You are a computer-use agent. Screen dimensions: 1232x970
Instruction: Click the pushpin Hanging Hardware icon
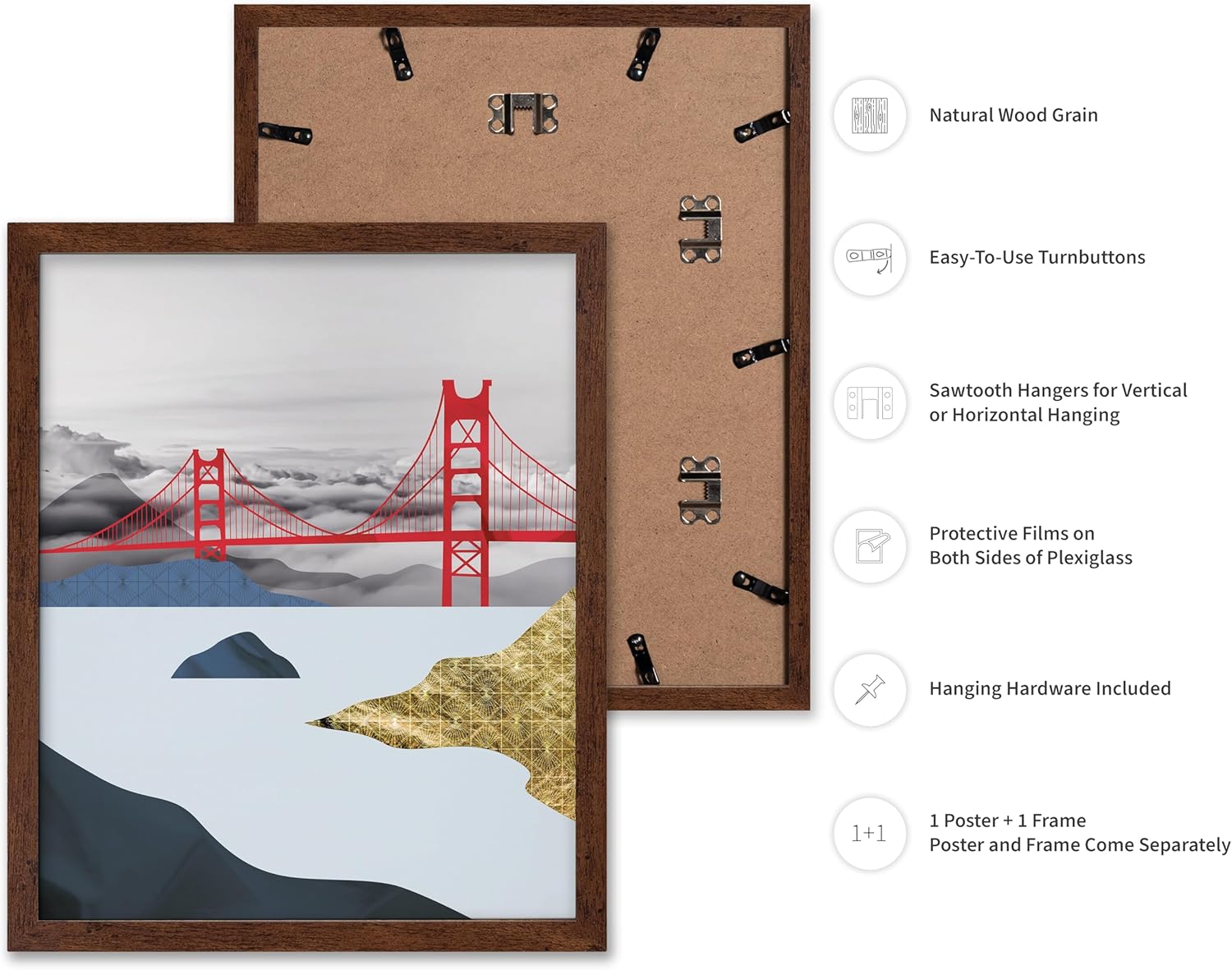coord(870,690)
